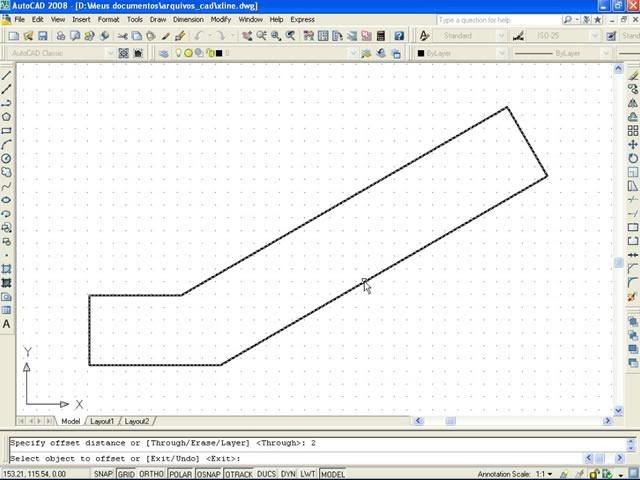Select the Offset modify tool
640x480 pixels.
coord(633,117)
